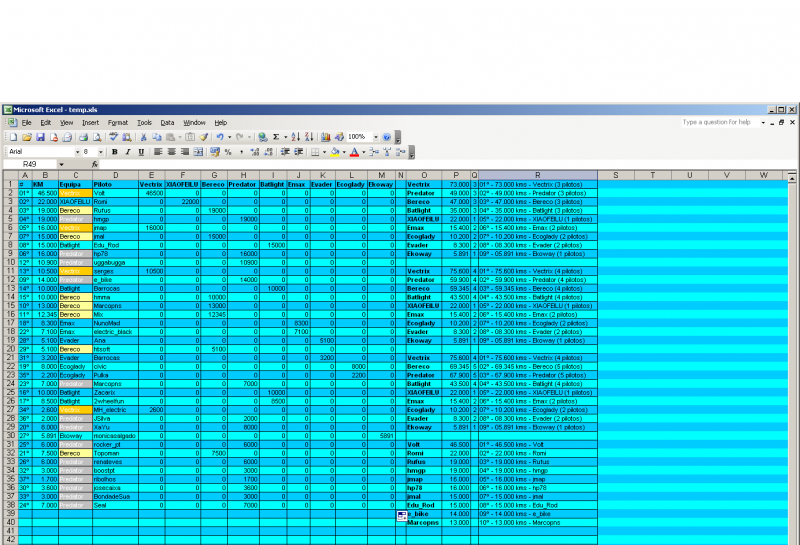Screen dimensions: 800x545
Task: Open the Insert menu
Action: pos(90,122)
